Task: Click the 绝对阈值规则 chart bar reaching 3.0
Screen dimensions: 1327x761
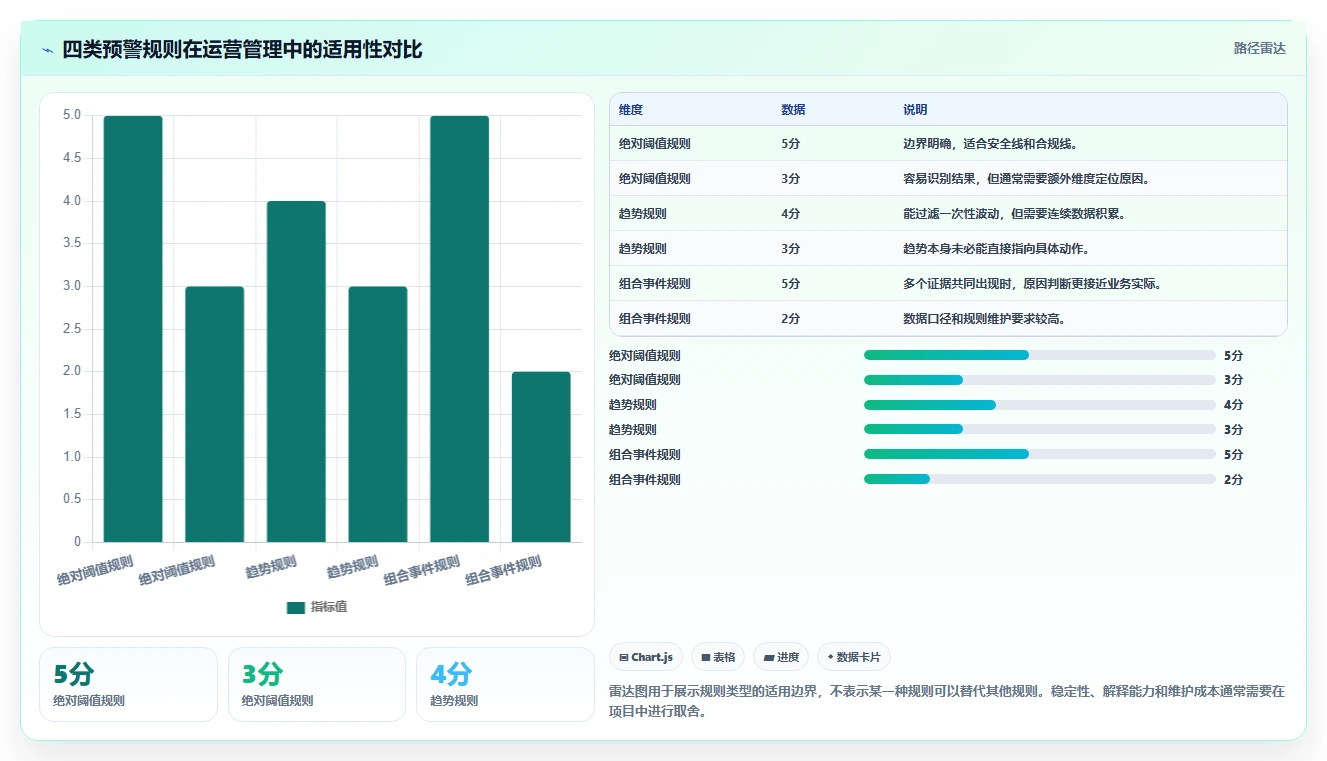Action: [215, 414]
